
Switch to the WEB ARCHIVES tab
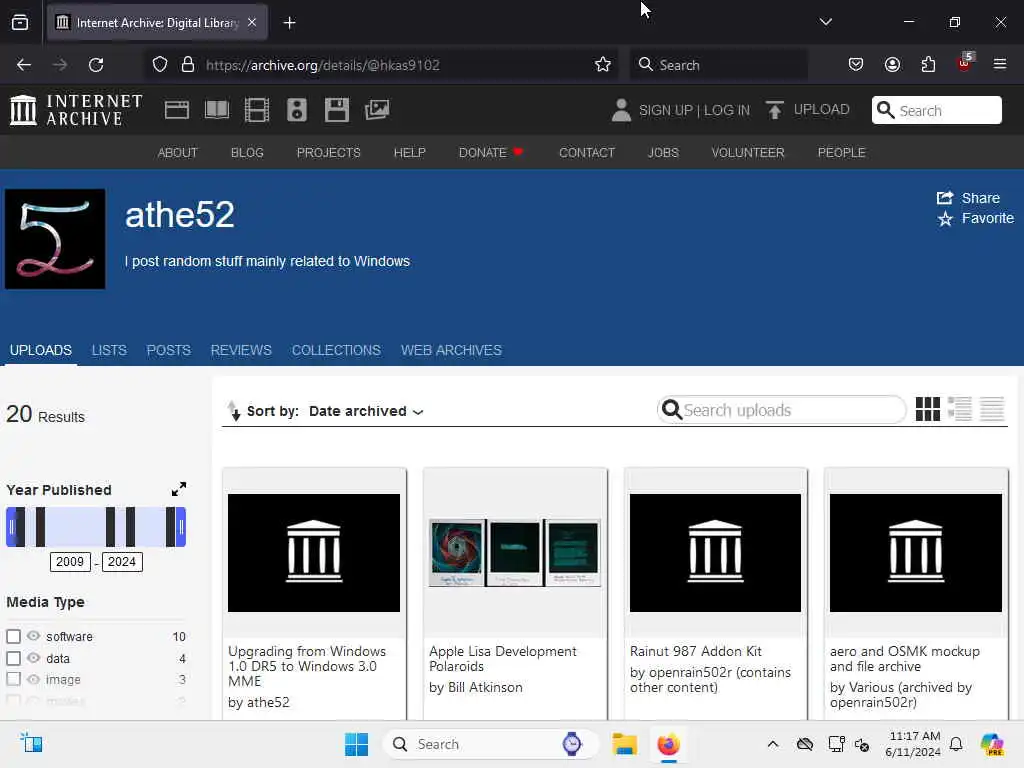pyautogui.click(x=451, y=350)
